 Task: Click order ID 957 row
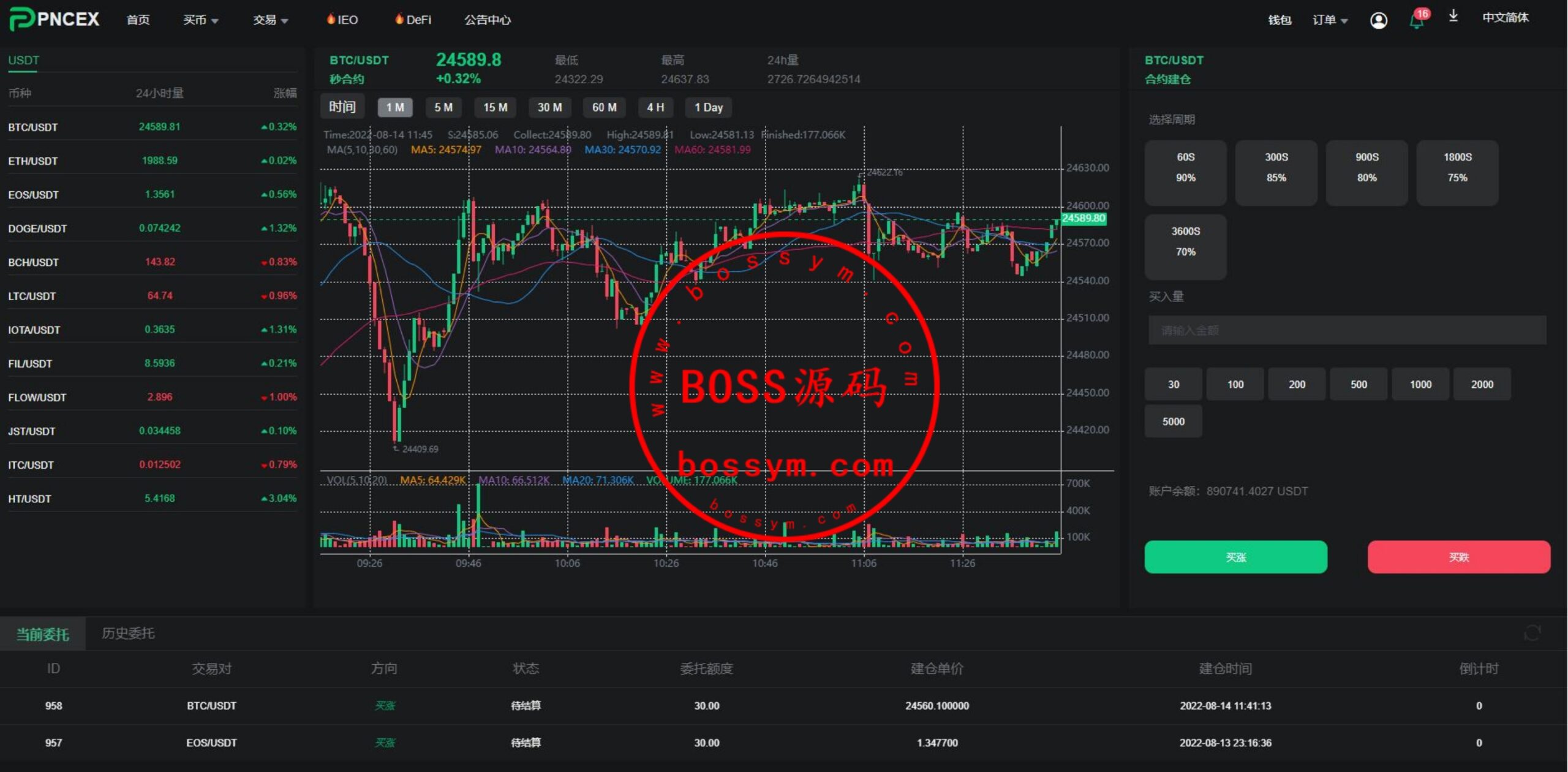pyautogui.click(x=783, y=743)
